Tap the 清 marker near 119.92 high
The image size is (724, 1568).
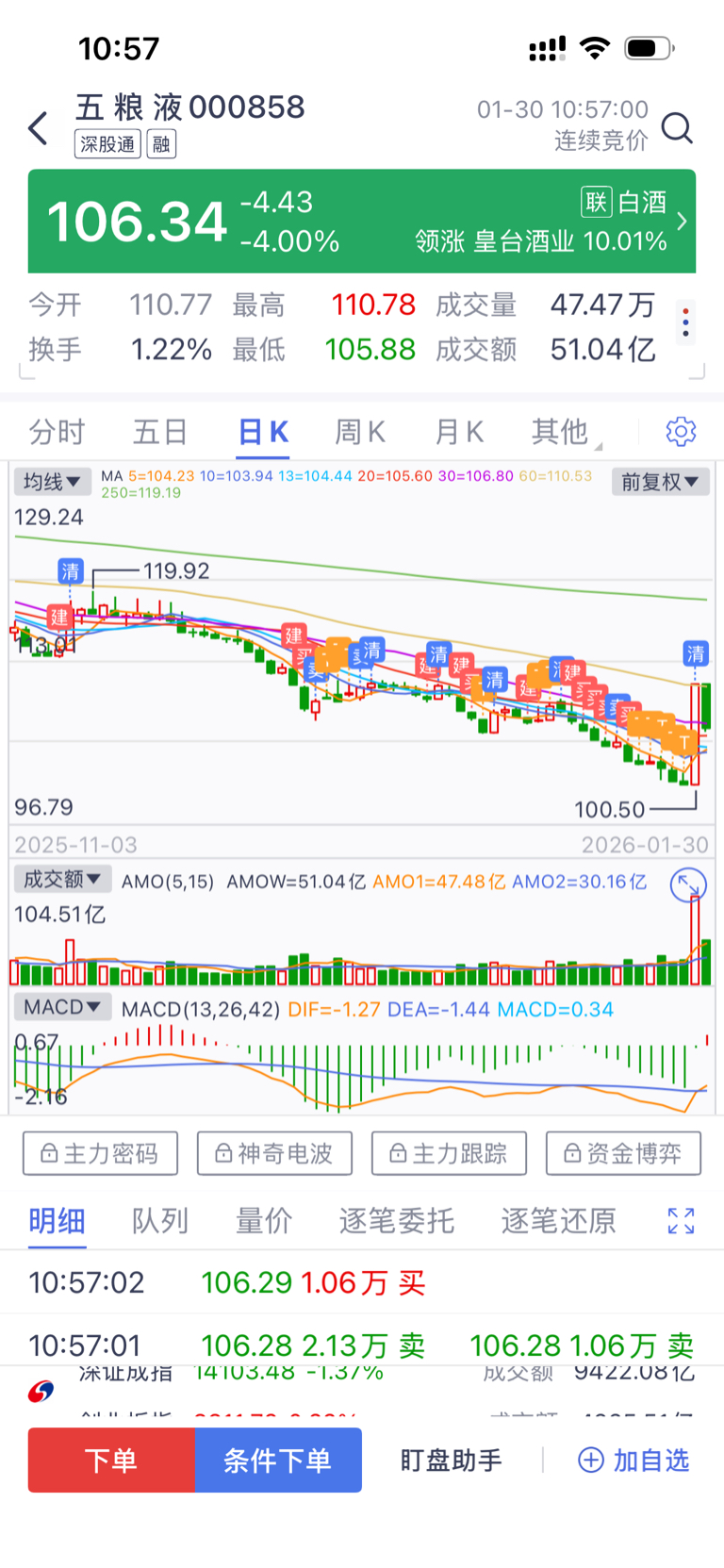tap(71, 570)
